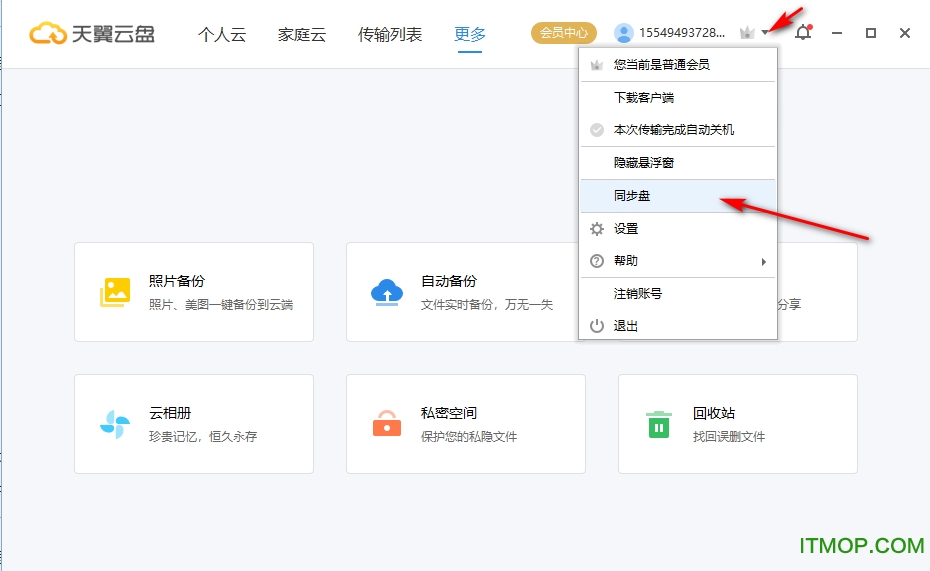Click the 照片备份 photo icon
This screenshot has height=571, width=930.
(x=115, y=292)
